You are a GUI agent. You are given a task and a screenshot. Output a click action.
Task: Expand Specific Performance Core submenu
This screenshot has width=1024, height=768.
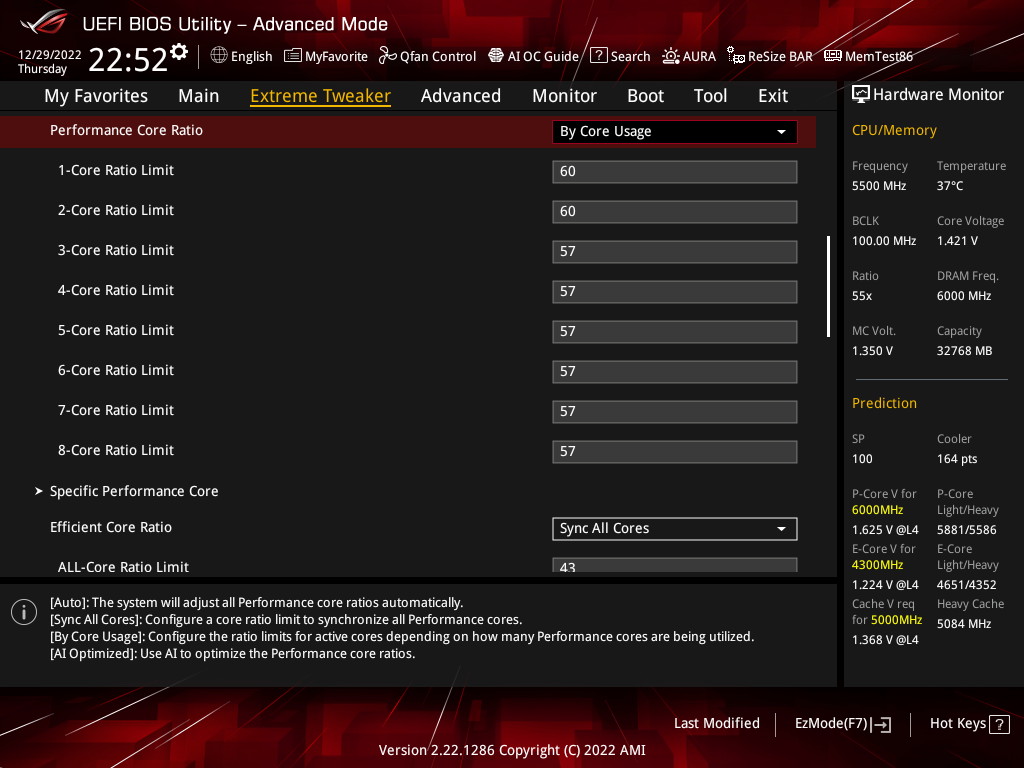coord(134,491)
